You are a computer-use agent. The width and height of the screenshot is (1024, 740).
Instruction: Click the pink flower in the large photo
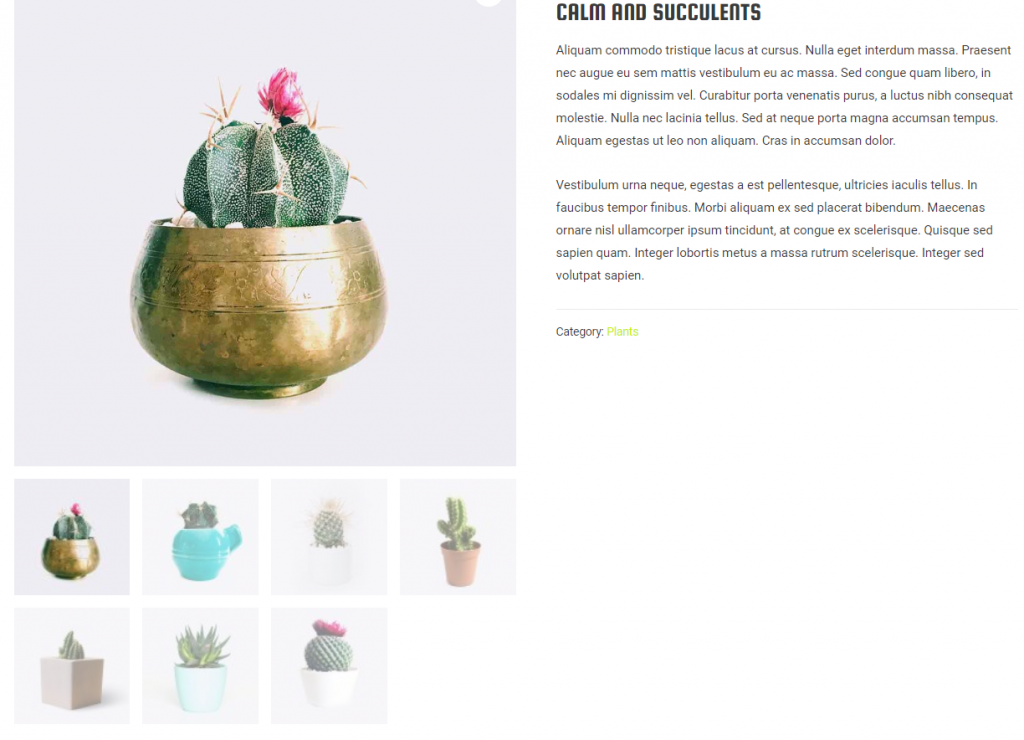point(281,93)
